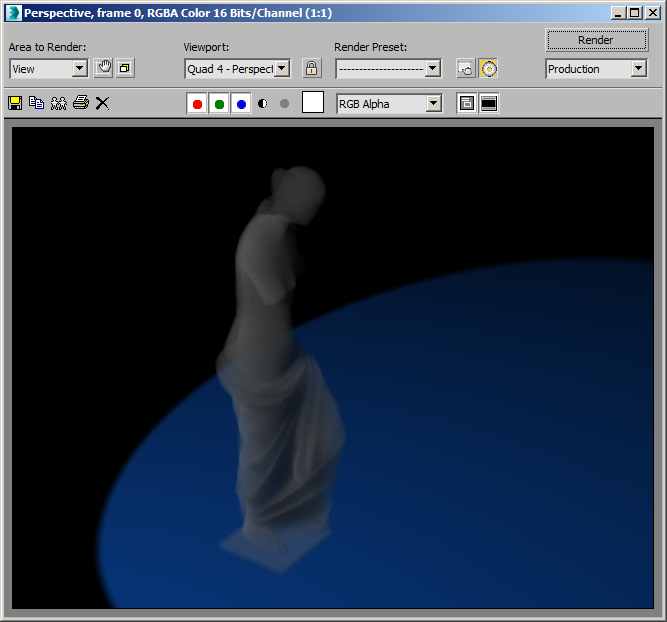The height and width of the screenshot is (622, 667).
Task: Toggle the red channel display
Action: pyautogui.click(x=197, y=103)
